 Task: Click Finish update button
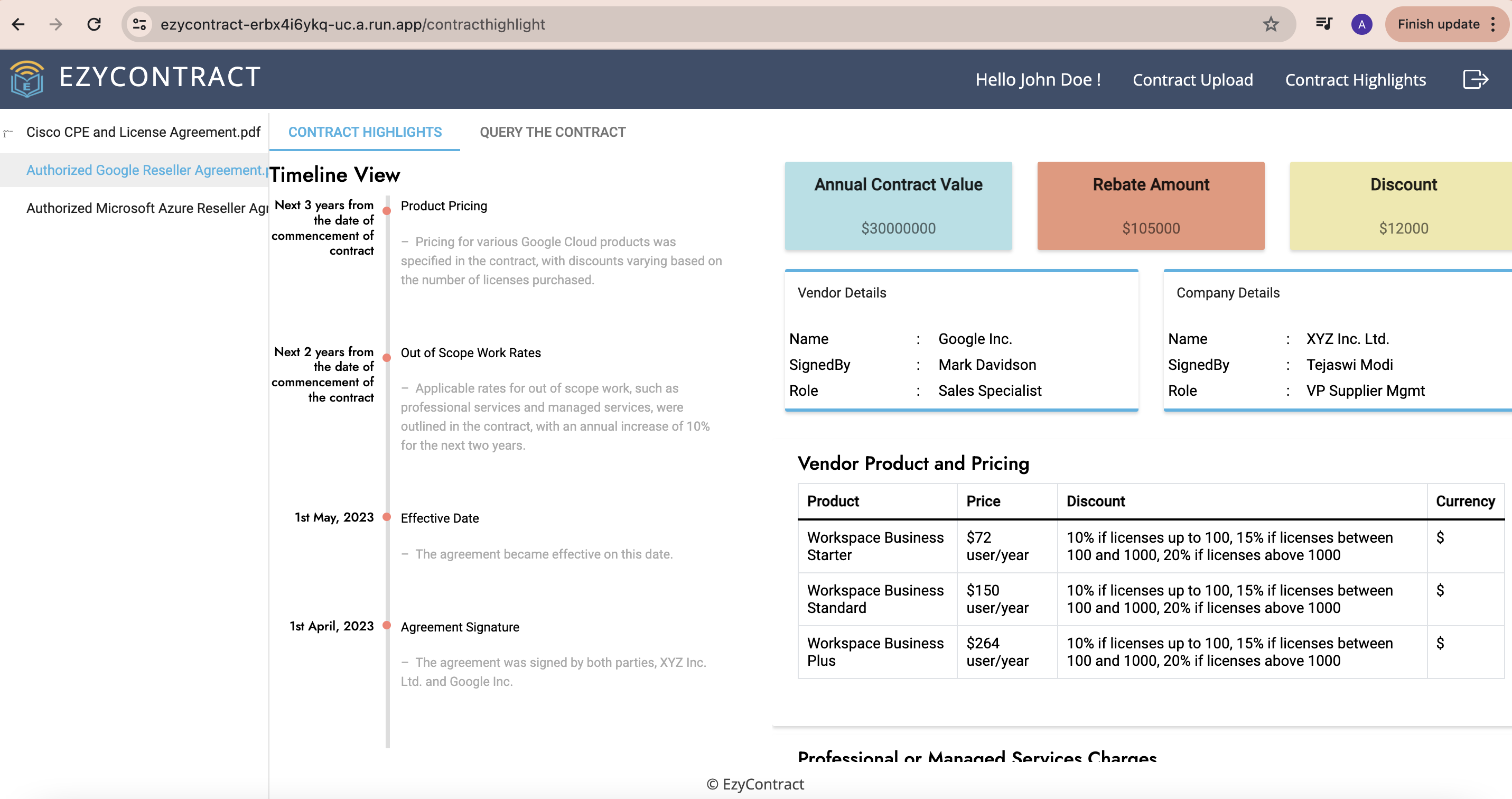pyautogui.click(x=1438, y=24)
